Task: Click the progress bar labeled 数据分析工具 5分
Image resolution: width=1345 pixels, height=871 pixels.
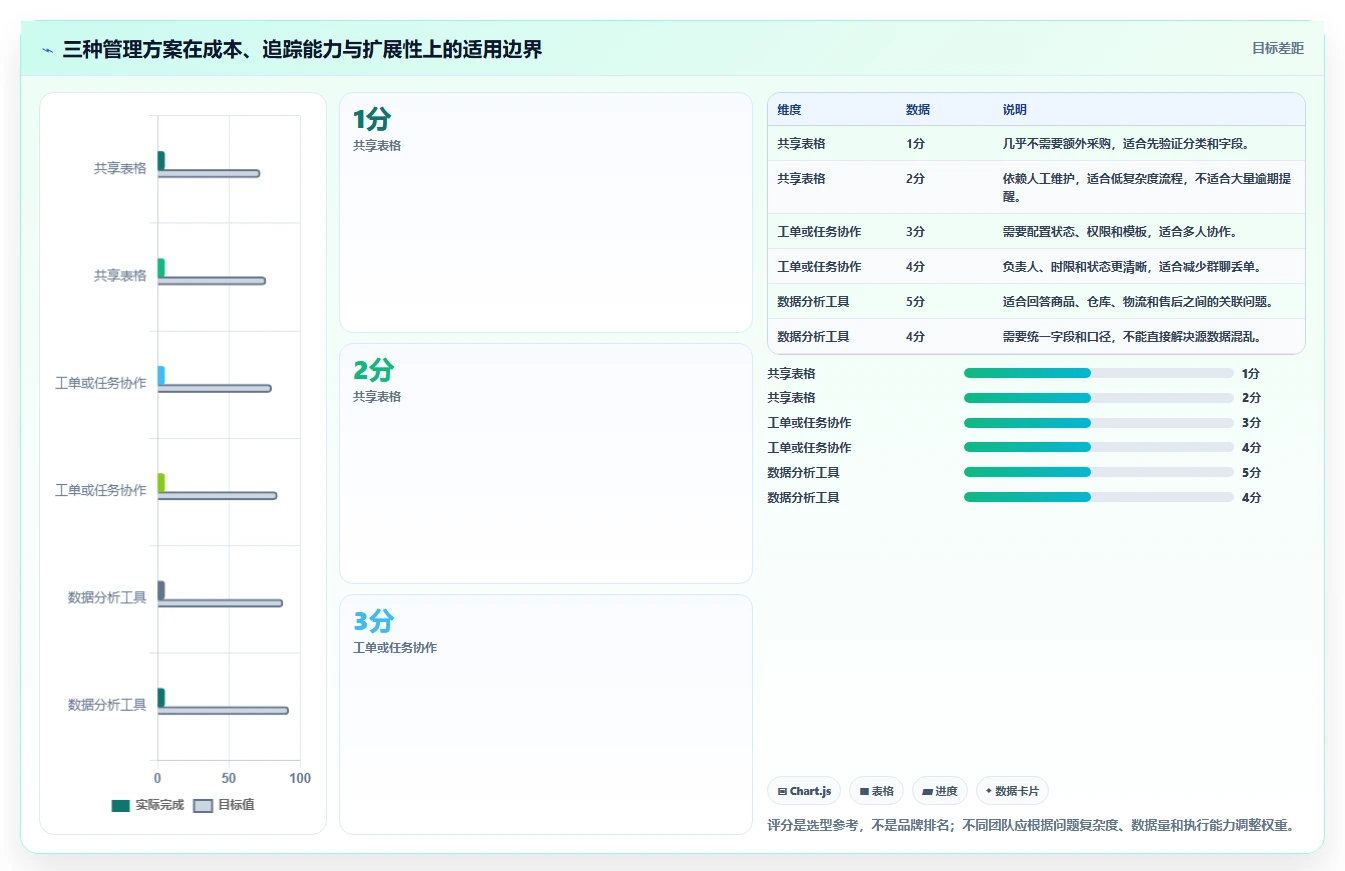Action: (x=1098, y=472)
